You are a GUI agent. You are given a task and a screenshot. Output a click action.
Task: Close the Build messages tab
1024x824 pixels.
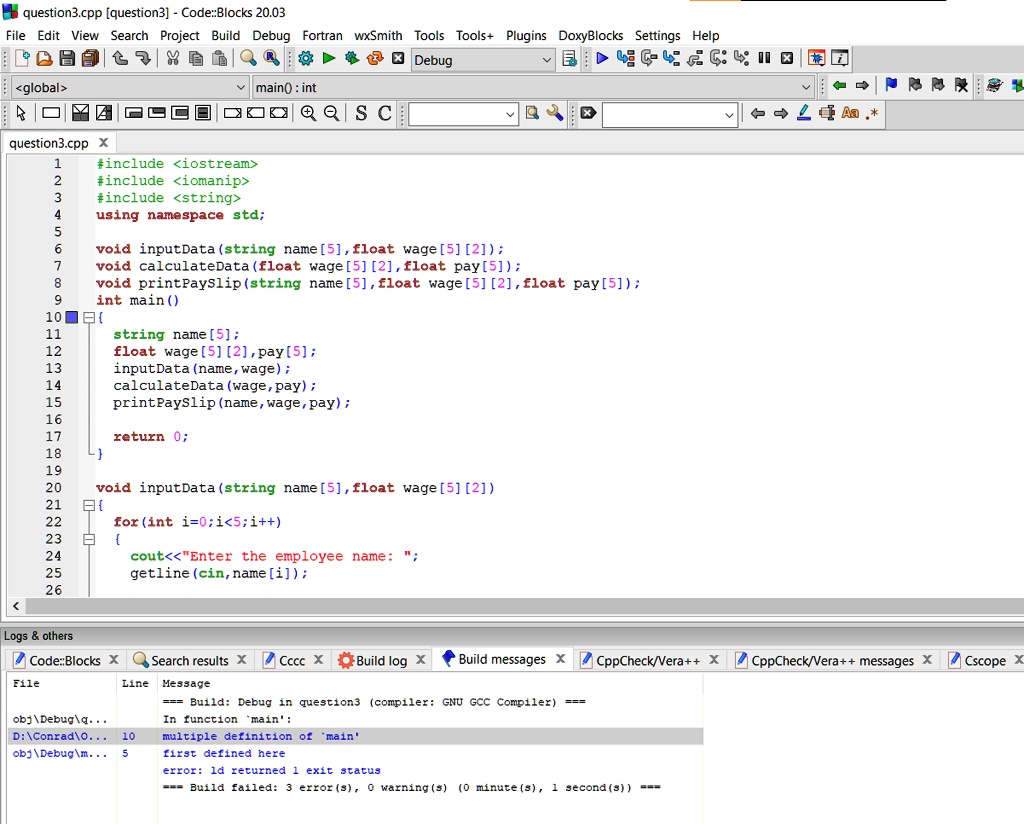point(560,659)
